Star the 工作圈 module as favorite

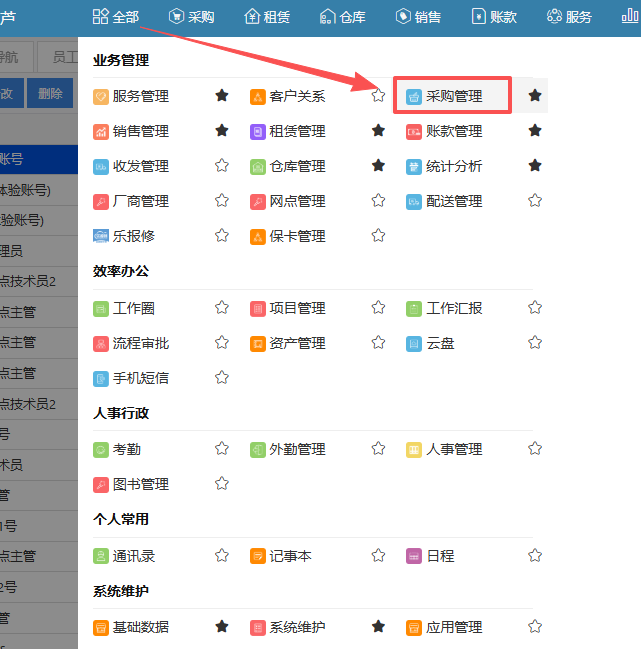point(222,308)
